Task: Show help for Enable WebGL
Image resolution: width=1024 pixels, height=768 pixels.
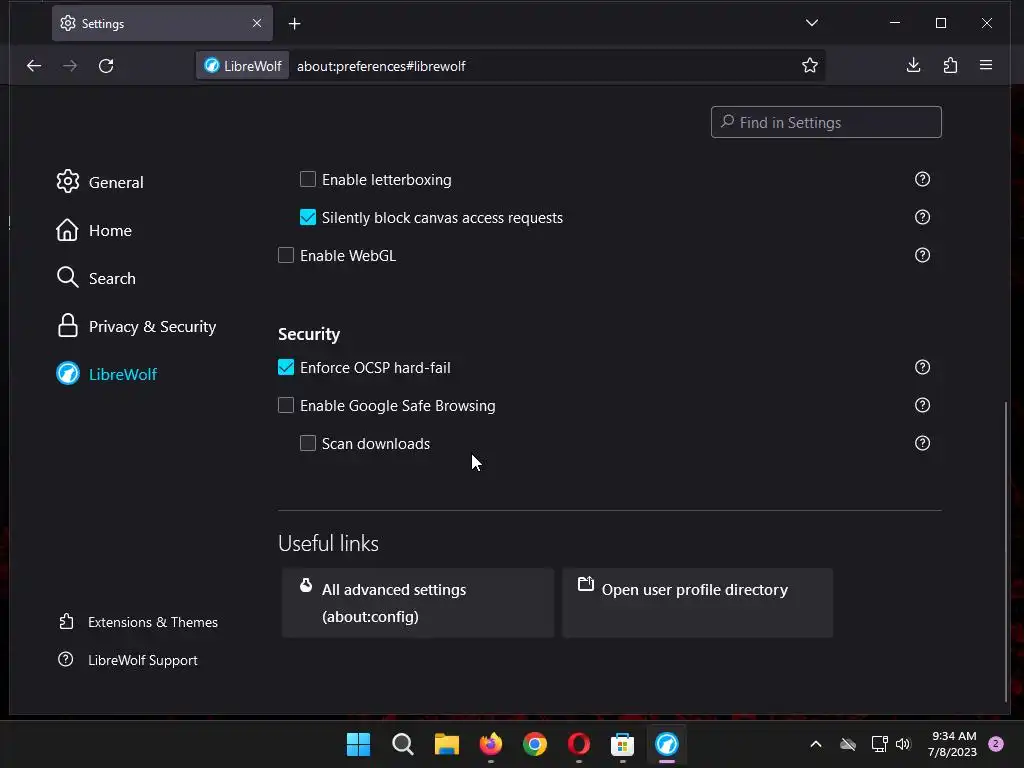Action: click(922, 255)
